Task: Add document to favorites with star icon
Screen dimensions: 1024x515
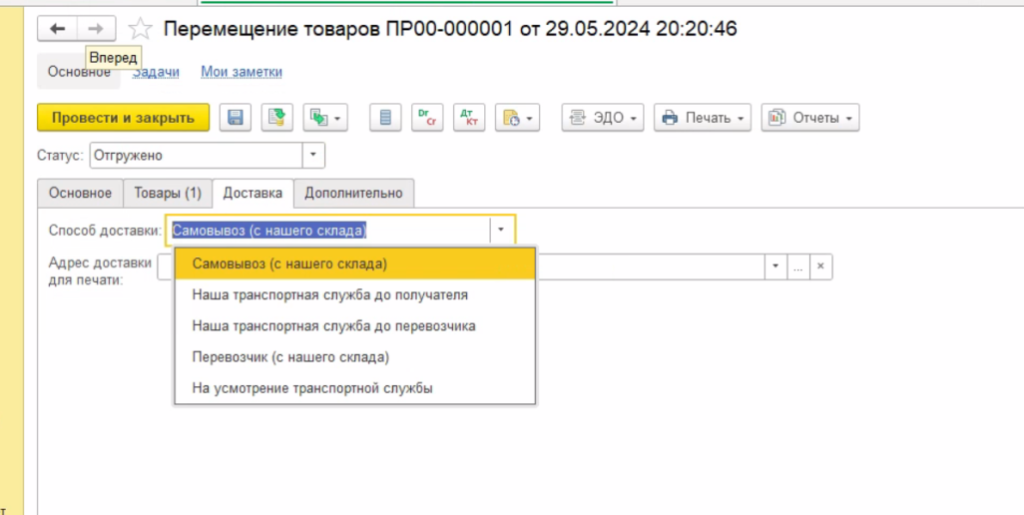Action: tap(141, 29)
